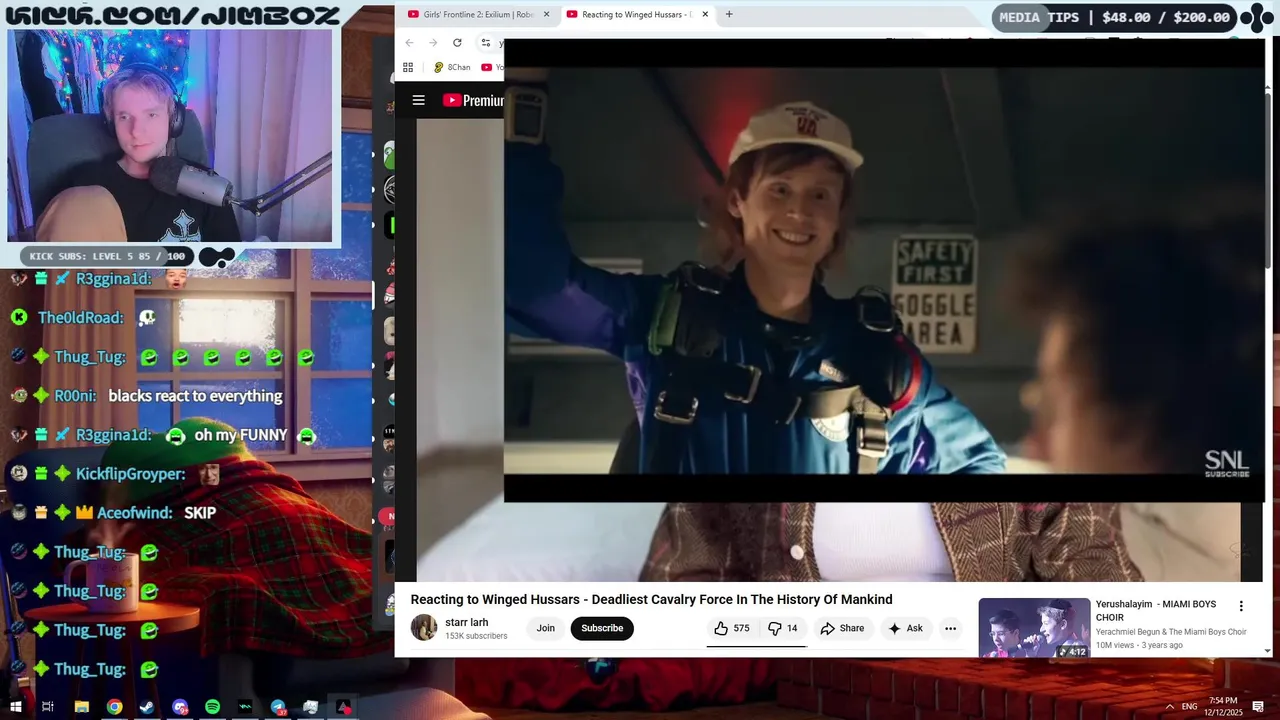Screen dimensions: 1280x720
Task: Open File Explorer from the taskbar
Action: (82, 707)
